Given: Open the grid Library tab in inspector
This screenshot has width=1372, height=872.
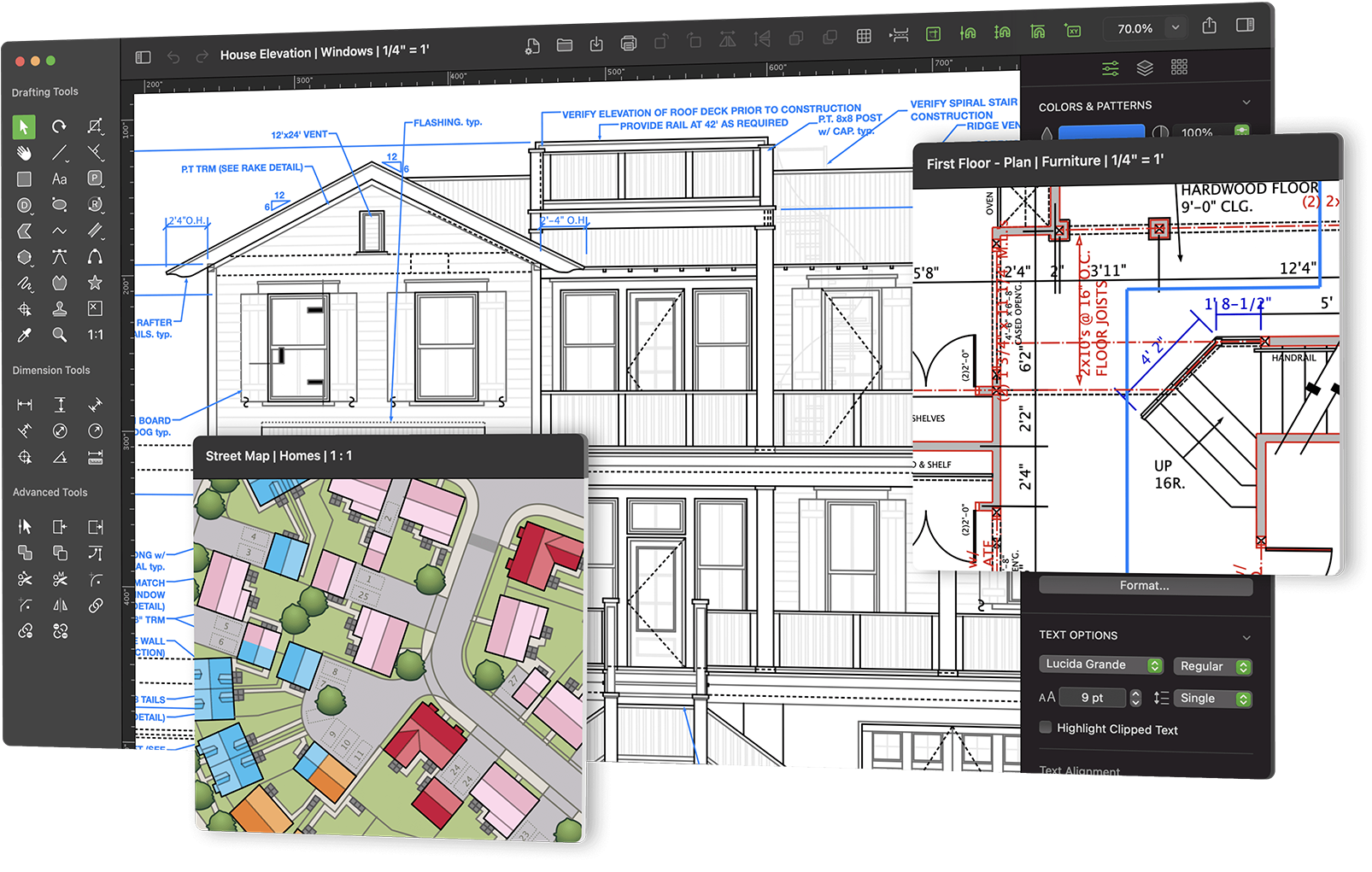Looking at the screenshot, I should point(1179,67).
